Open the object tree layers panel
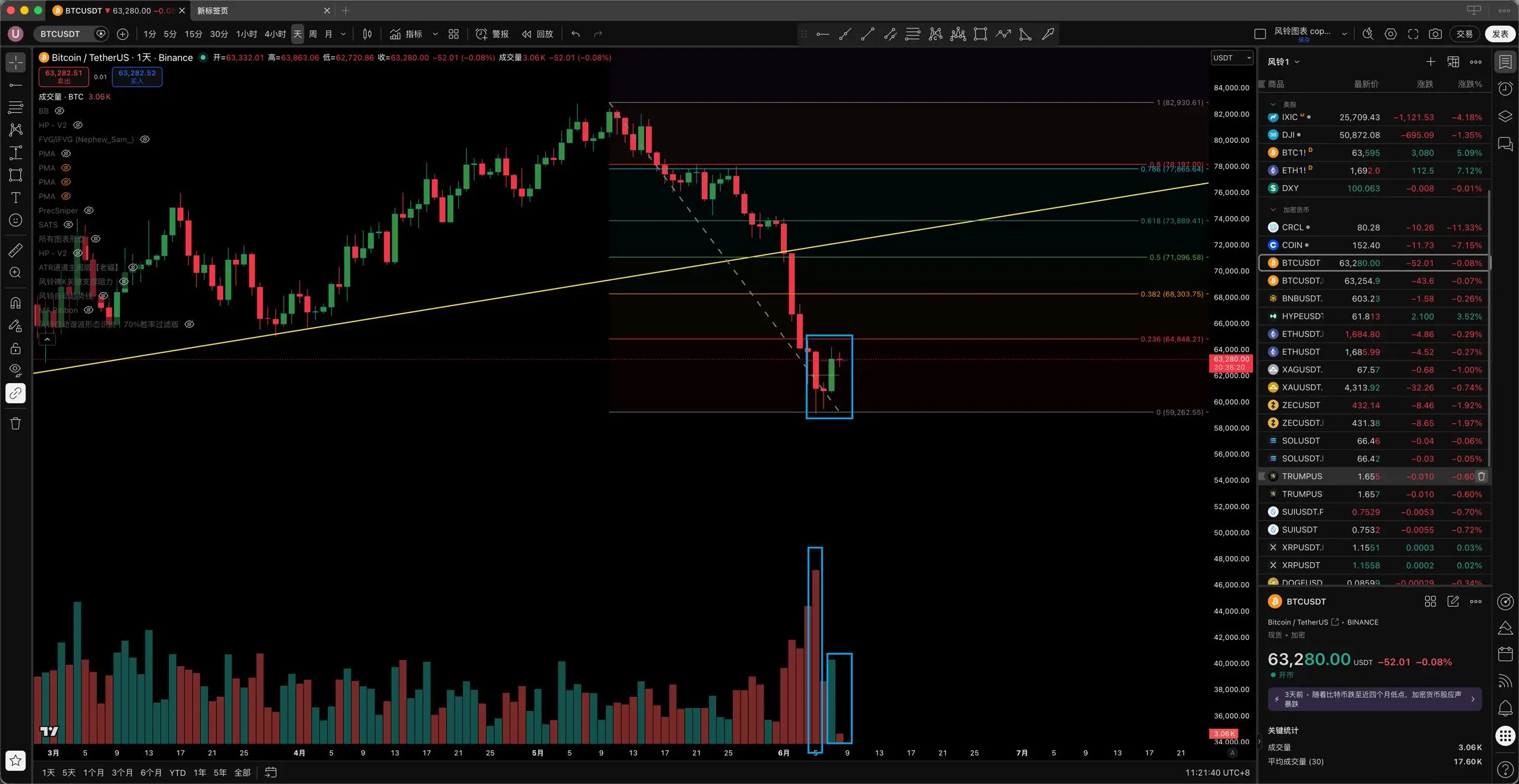1519x784 pixels. pyautogui.click(x=1505, y=116)
